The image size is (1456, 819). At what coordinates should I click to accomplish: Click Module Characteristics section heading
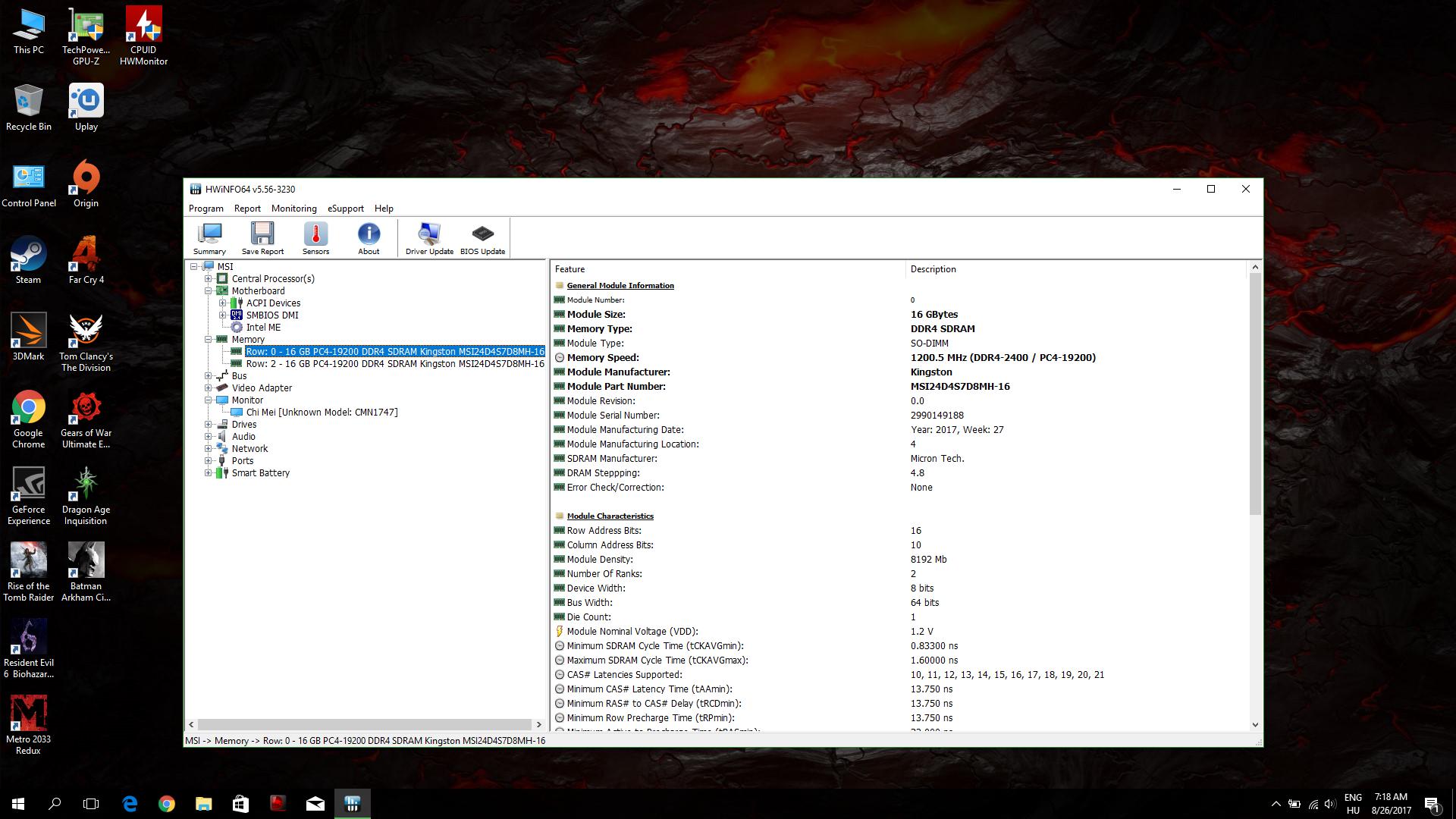coord(610,516)
